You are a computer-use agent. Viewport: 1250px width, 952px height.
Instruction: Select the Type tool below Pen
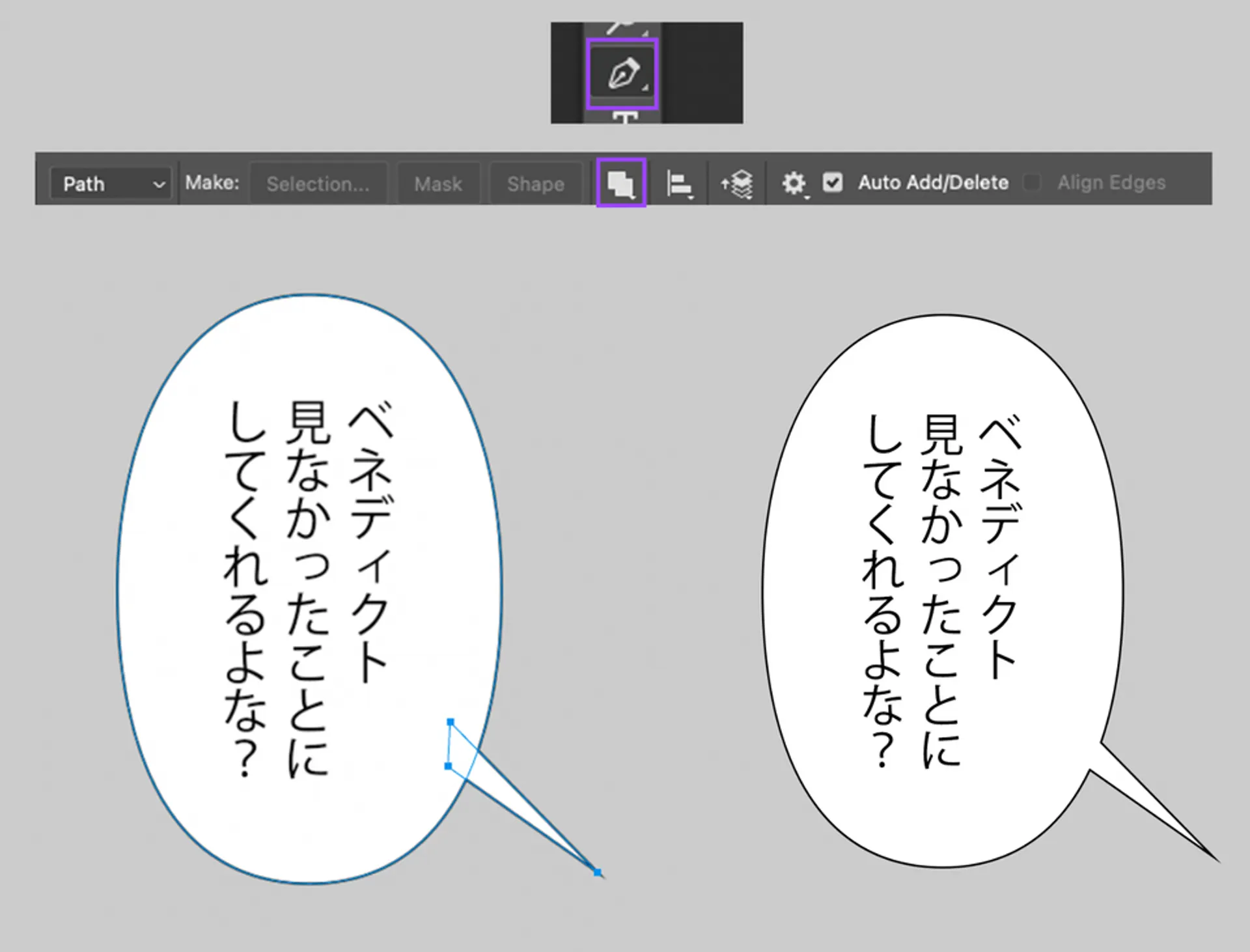point(624,118)
